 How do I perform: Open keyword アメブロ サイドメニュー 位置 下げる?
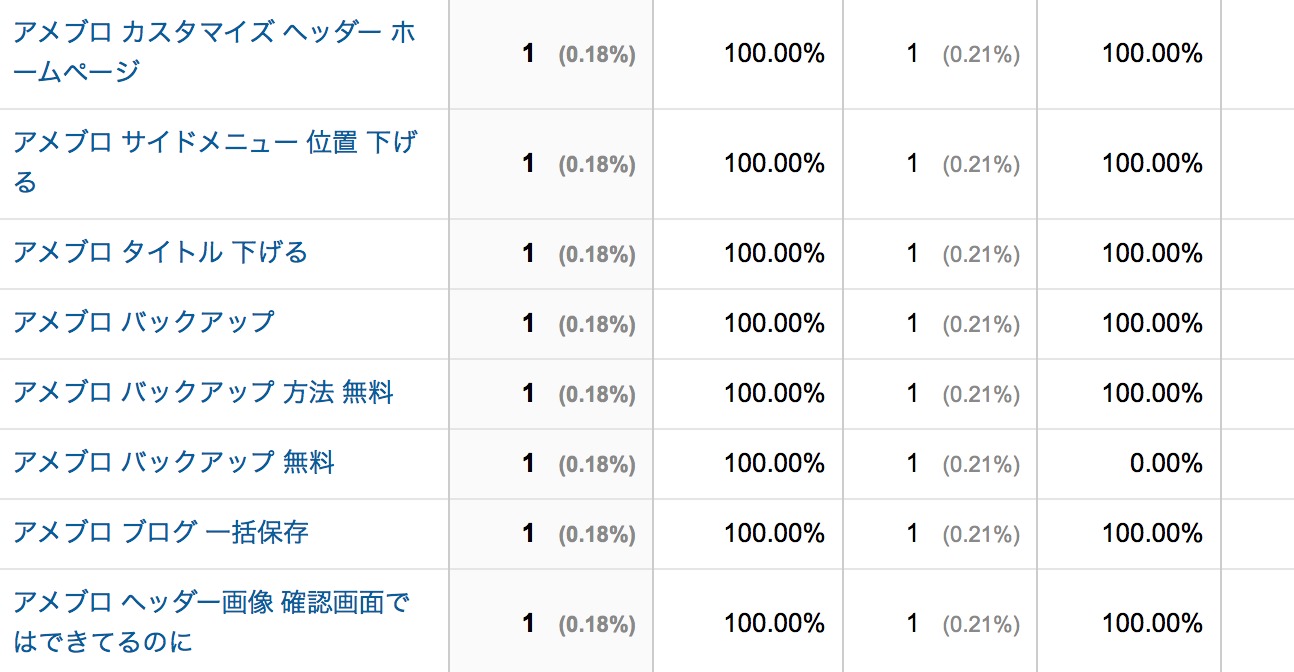tap(214, 162)
